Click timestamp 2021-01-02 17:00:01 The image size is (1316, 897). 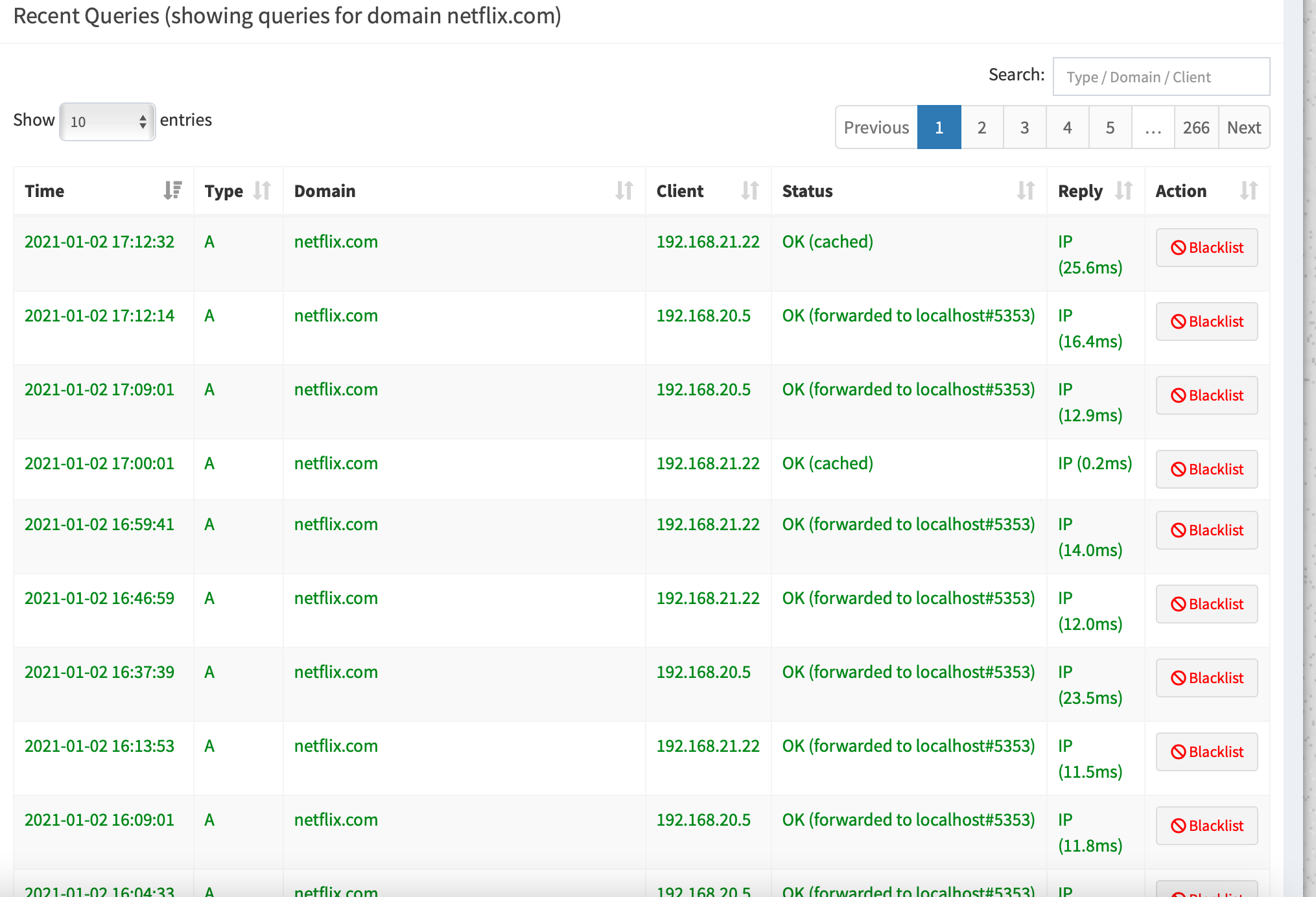click(99, 463)
